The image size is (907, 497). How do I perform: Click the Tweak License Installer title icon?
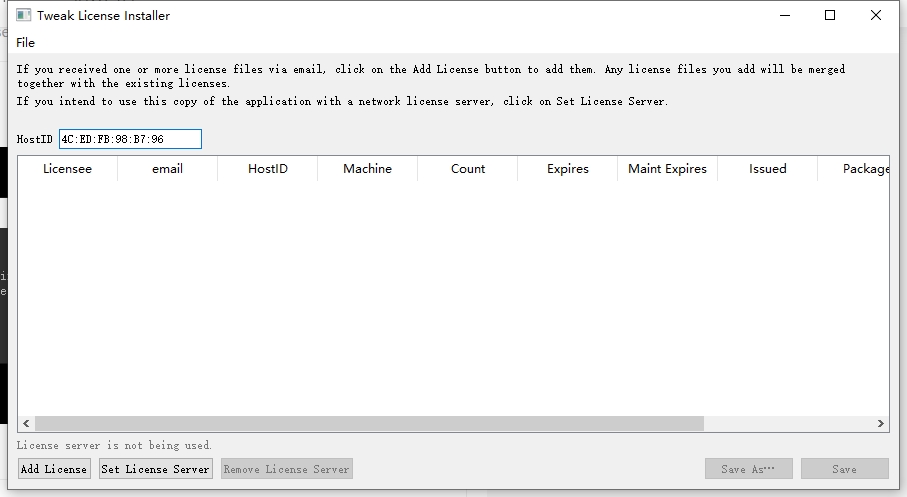pos(23,15)
